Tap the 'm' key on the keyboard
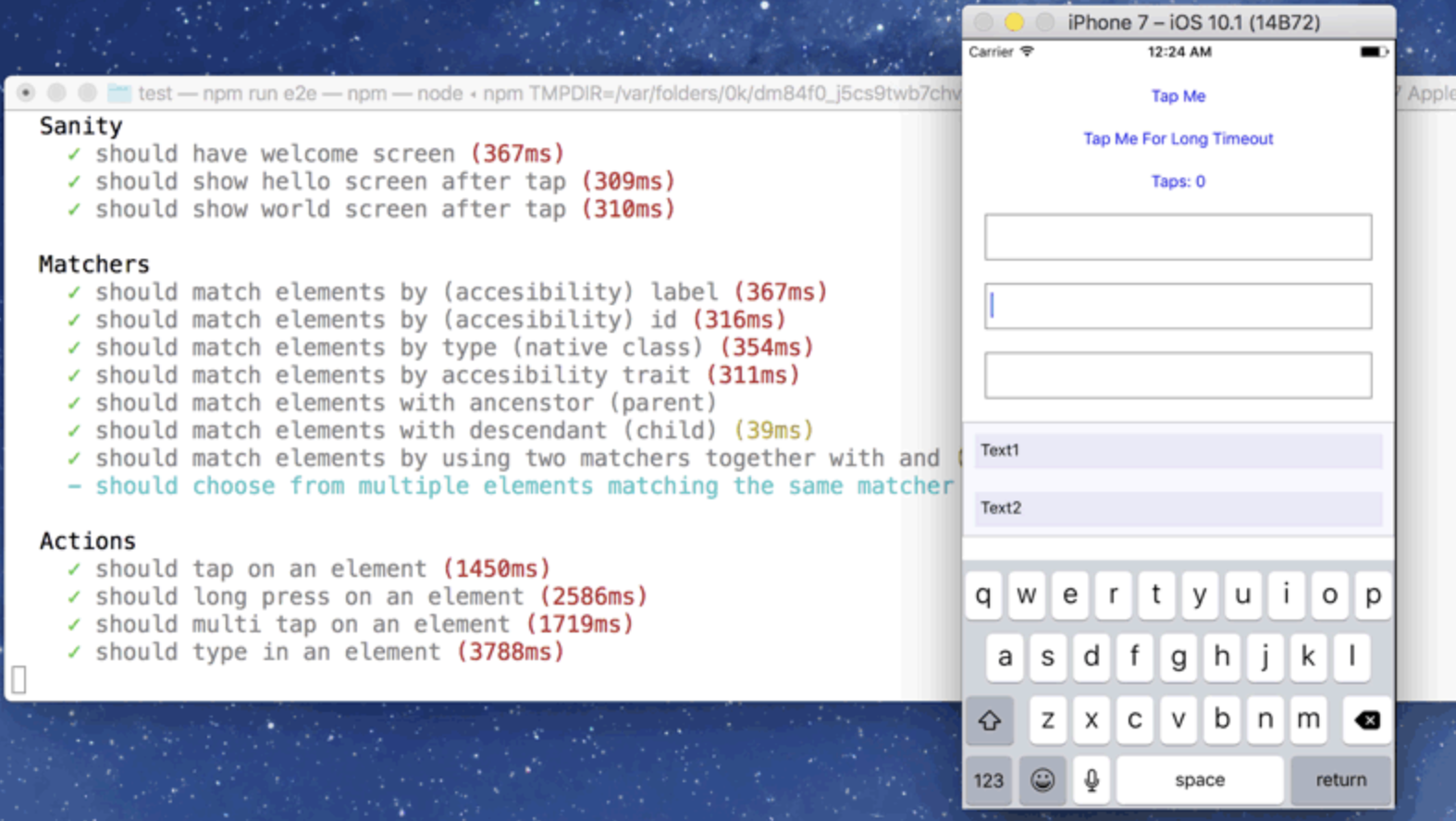The height and width of the screenshot is (821, 1456). (x=1308, y=719)
